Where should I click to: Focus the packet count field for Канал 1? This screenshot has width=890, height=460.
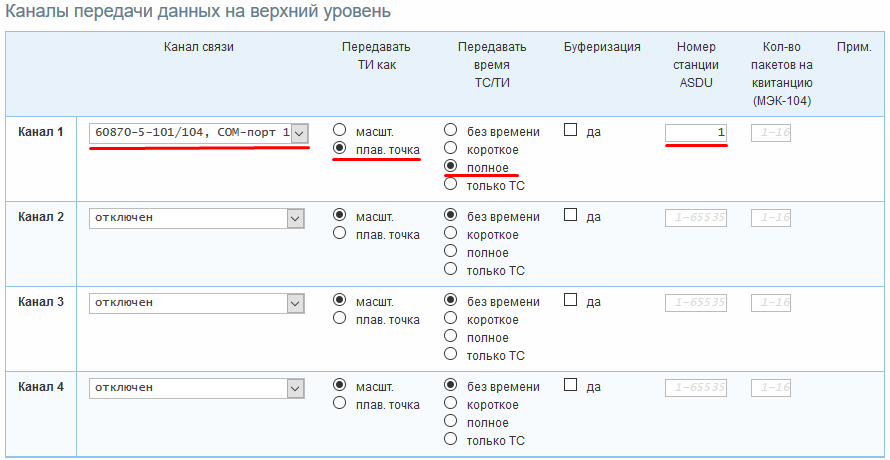click(771, 132)
